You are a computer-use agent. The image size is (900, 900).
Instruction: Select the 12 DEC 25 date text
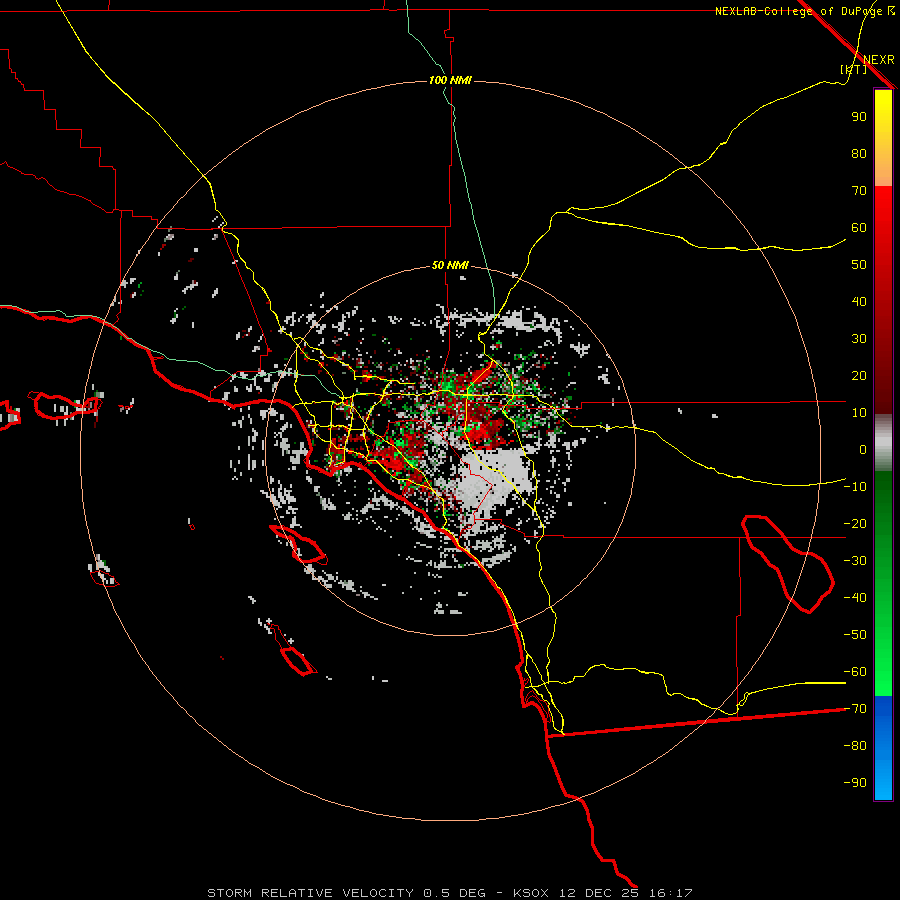click(x=599, y=893)
